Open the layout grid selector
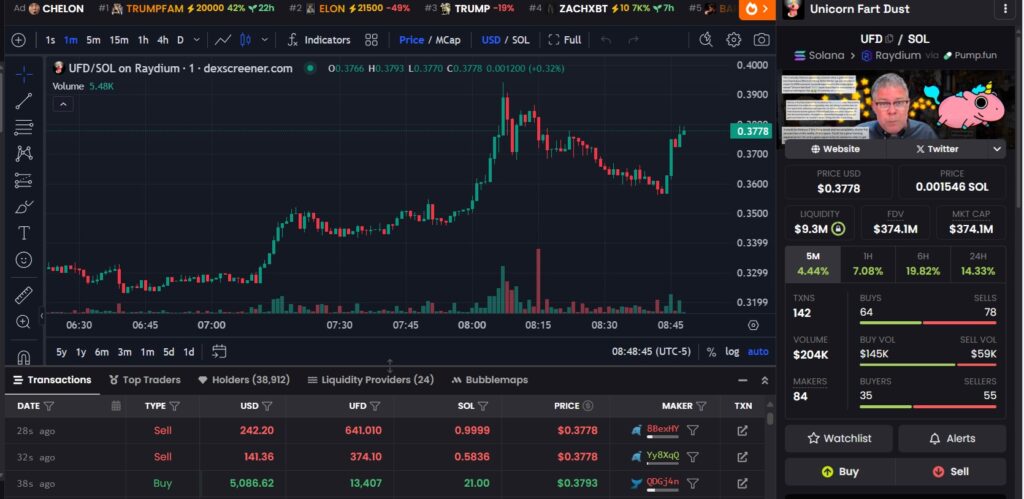 pyautogui.click(x=372, y=40)
